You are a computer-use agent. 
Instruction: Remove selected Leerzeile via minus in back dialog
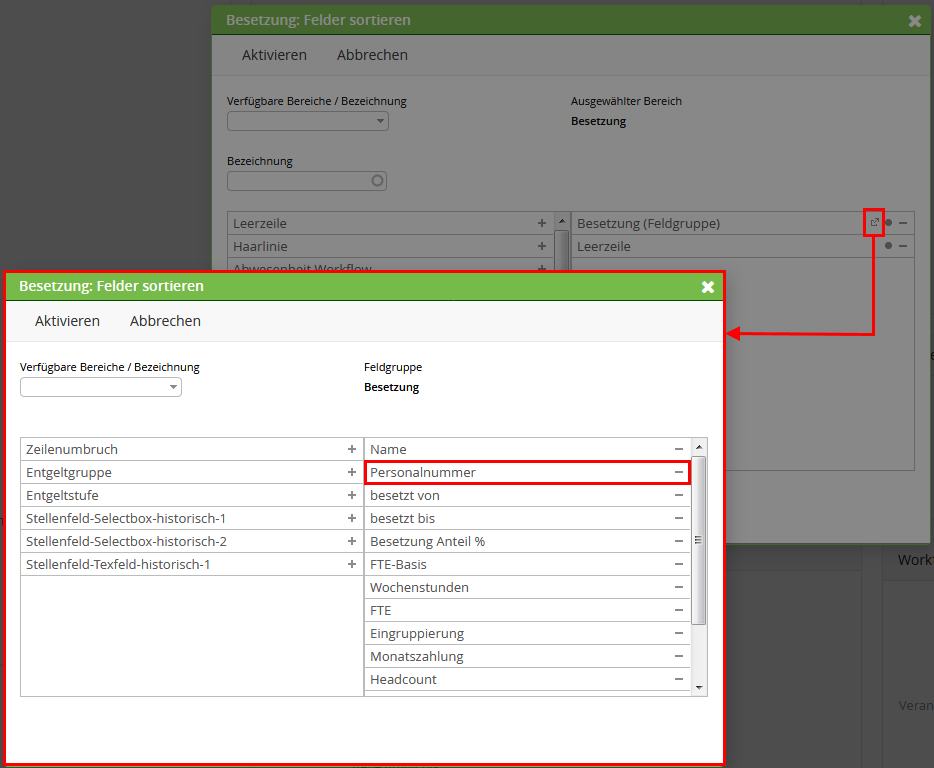903,245
